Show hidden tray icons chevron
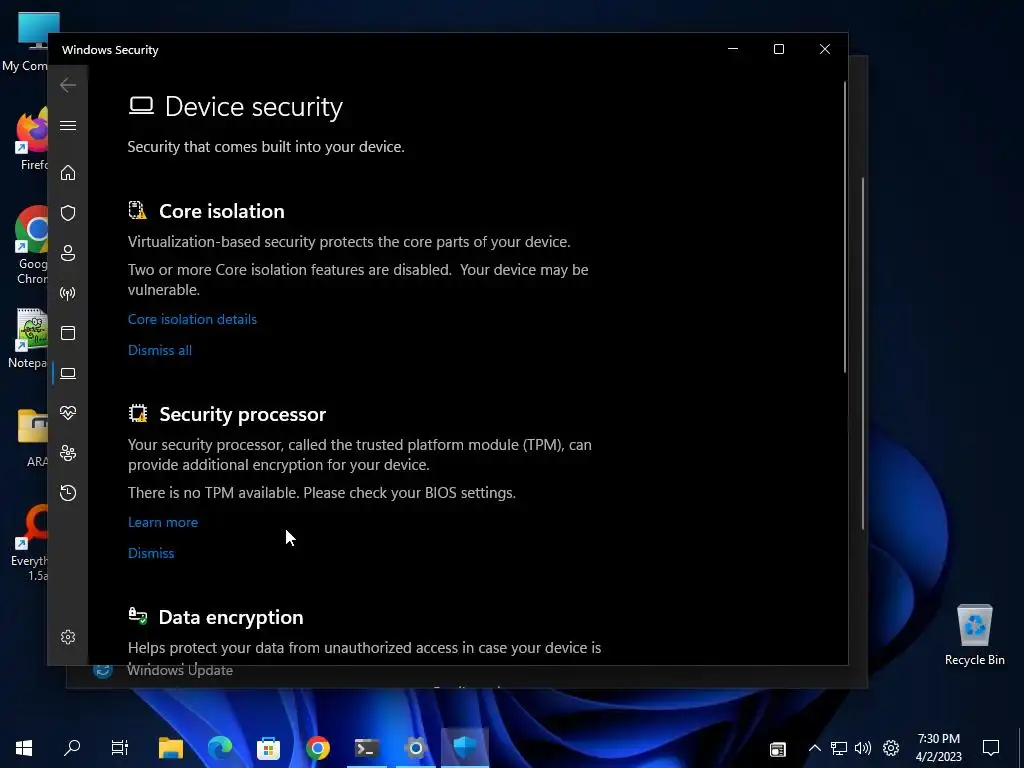Image resolution: width=1024 pixels, height=768 pixels. point(814,748)
